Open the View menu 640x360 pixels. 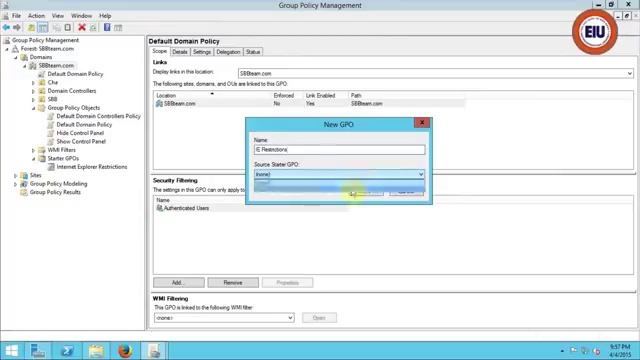point(58,16)
